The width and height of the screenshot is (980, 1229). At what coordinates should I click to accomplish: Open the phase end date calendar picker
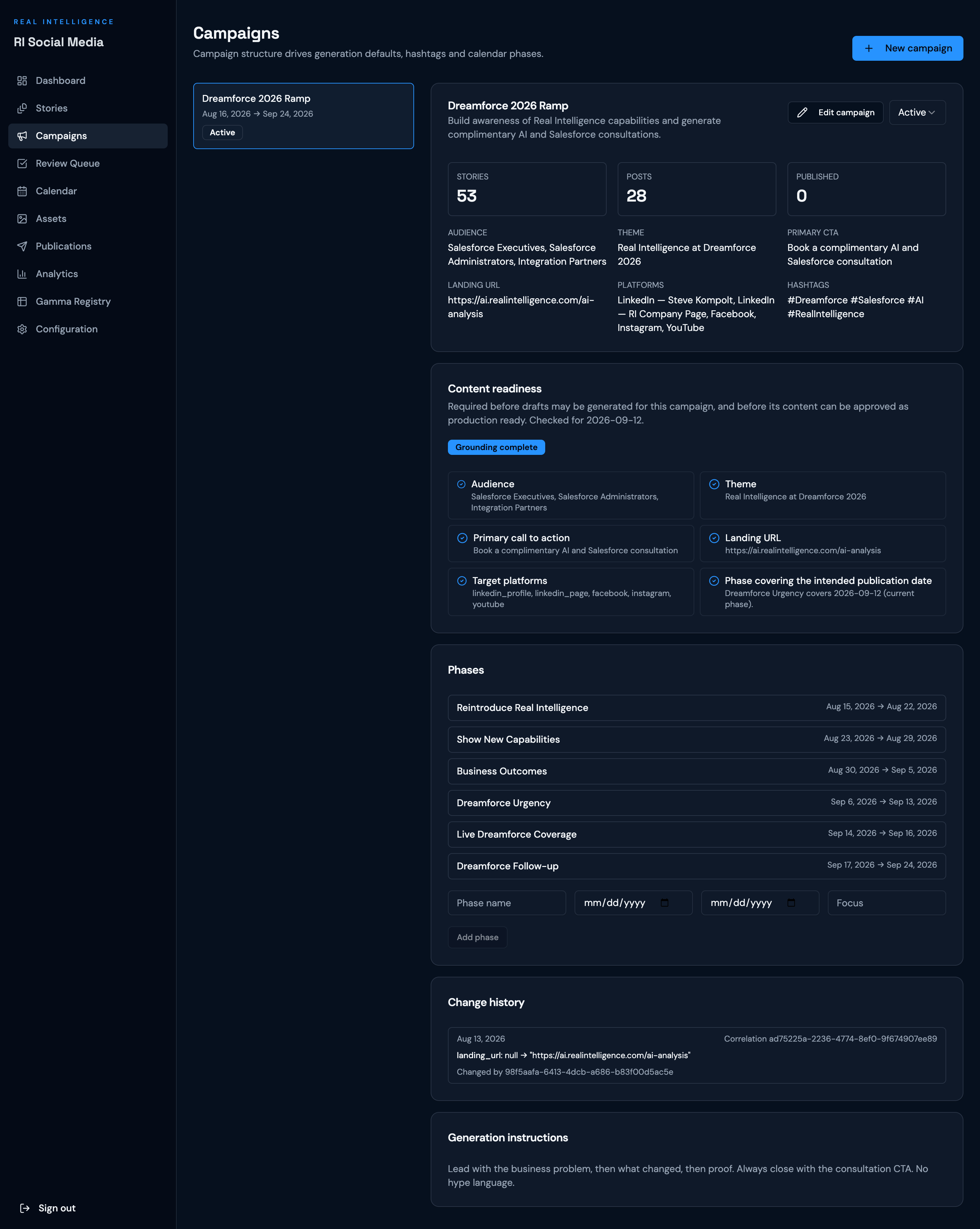click(791, 903)
